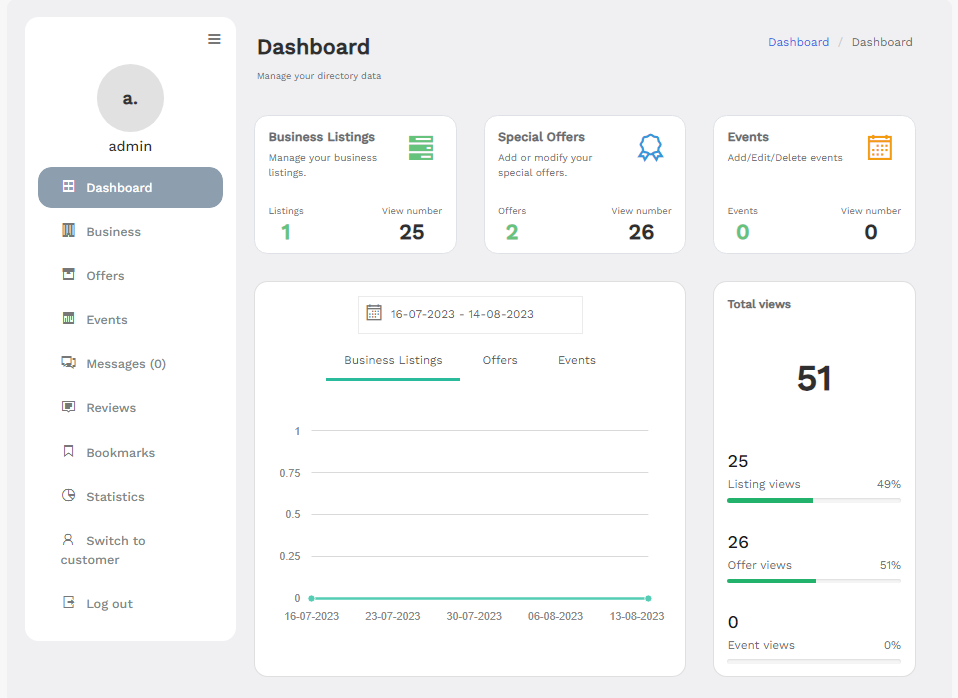Image resolution: width=958 pixels, height=698 pixels.
Task: Click the Switch to customer user icon
Action: [68, 539]
